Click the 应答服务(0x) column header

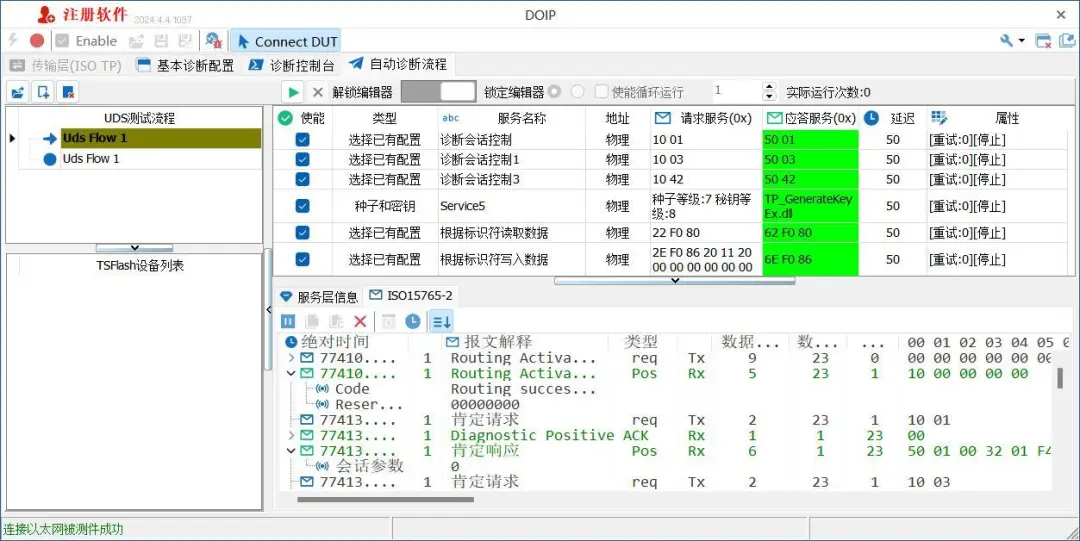pyautogui.click(x=811, y=118)
